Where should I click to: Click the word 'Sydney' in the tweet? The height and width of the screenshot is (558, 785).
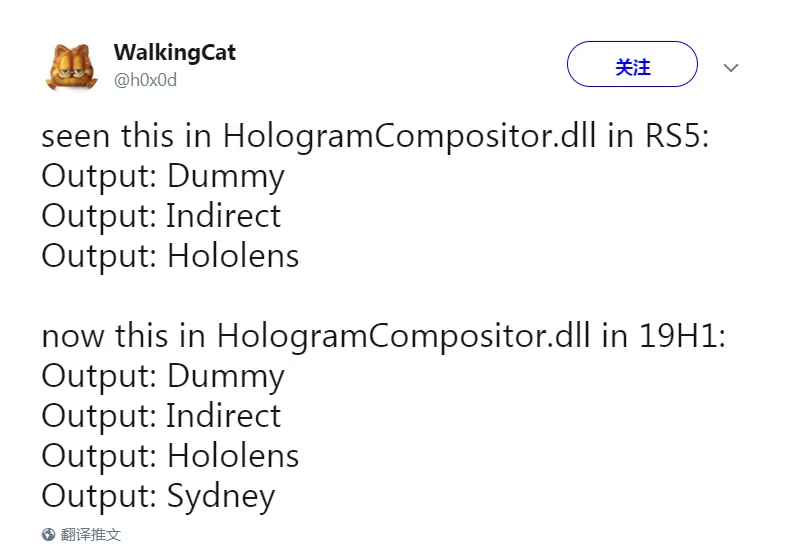221,497
